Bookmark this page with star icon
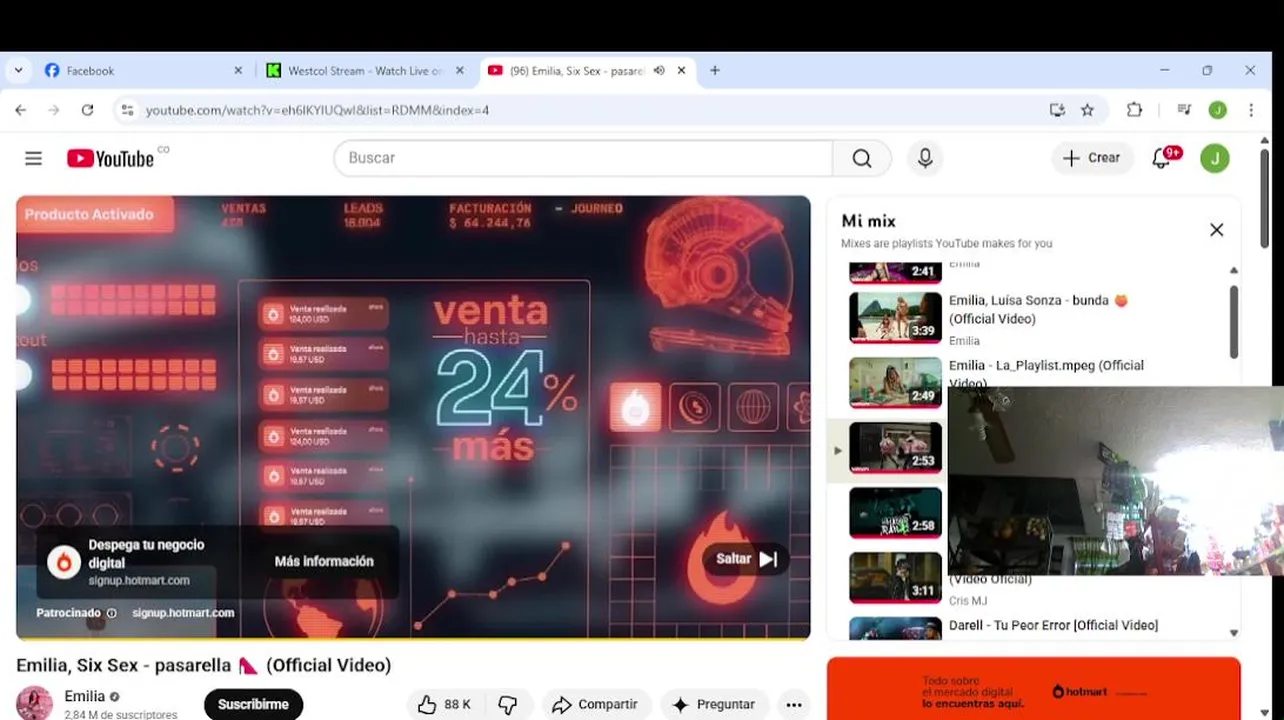Screen dimensions: 1284x720 coord(1087,110)
